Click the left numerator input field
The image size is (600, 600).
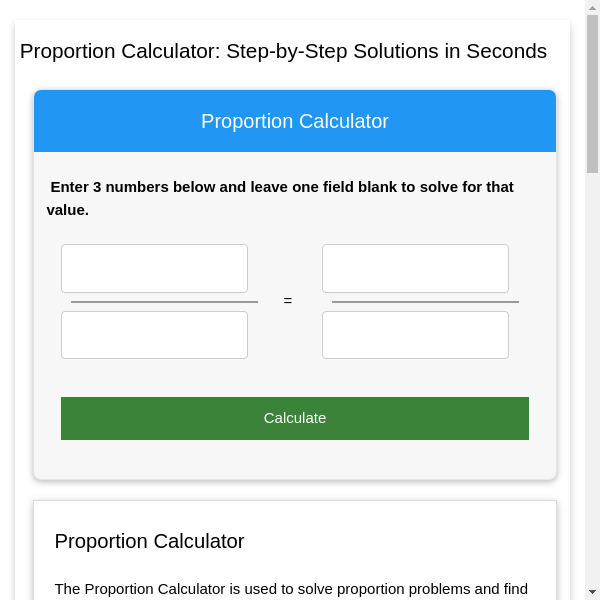(154, 268)
